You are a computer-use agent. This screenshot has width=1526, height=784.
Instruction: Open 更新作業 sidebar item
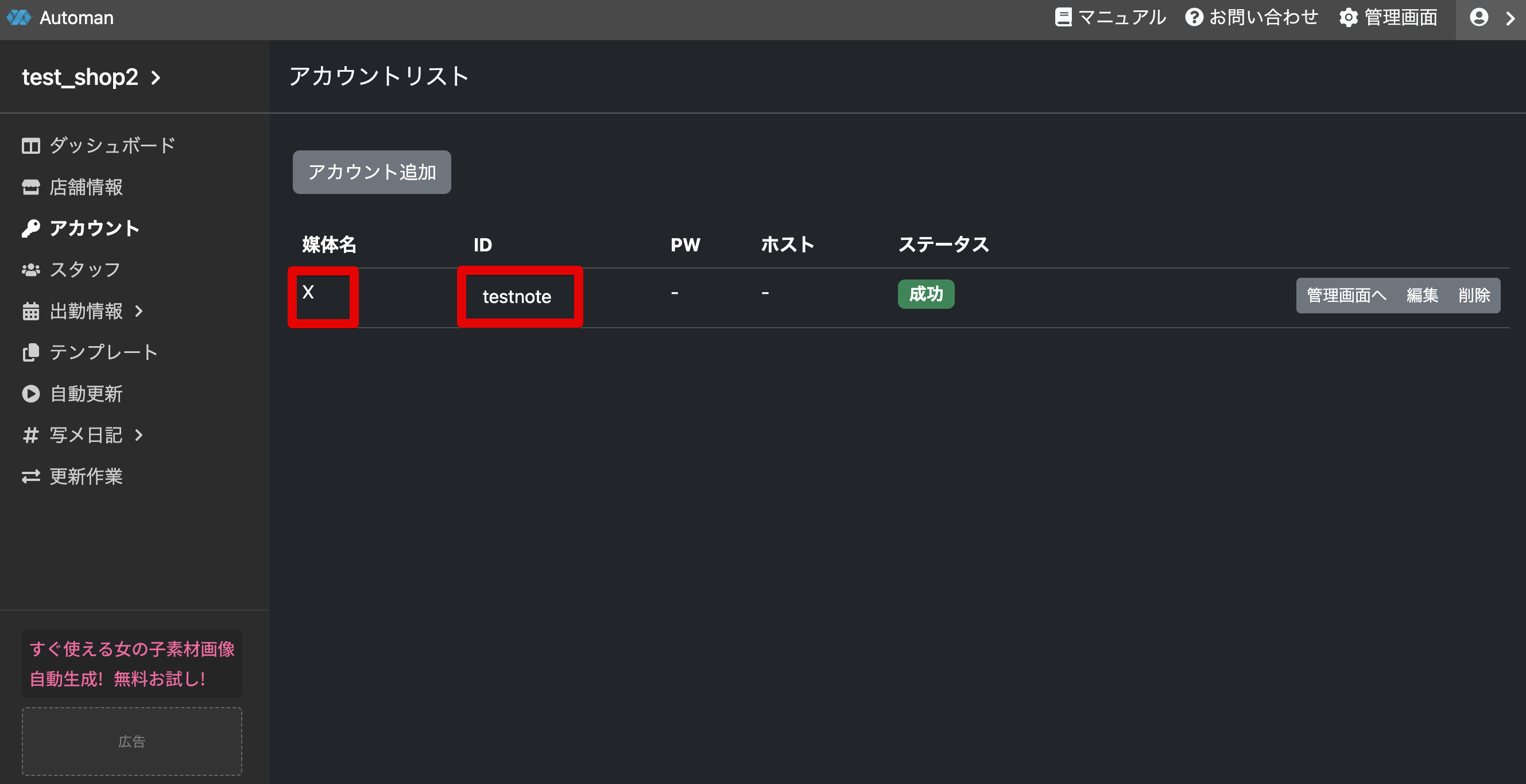86,476
